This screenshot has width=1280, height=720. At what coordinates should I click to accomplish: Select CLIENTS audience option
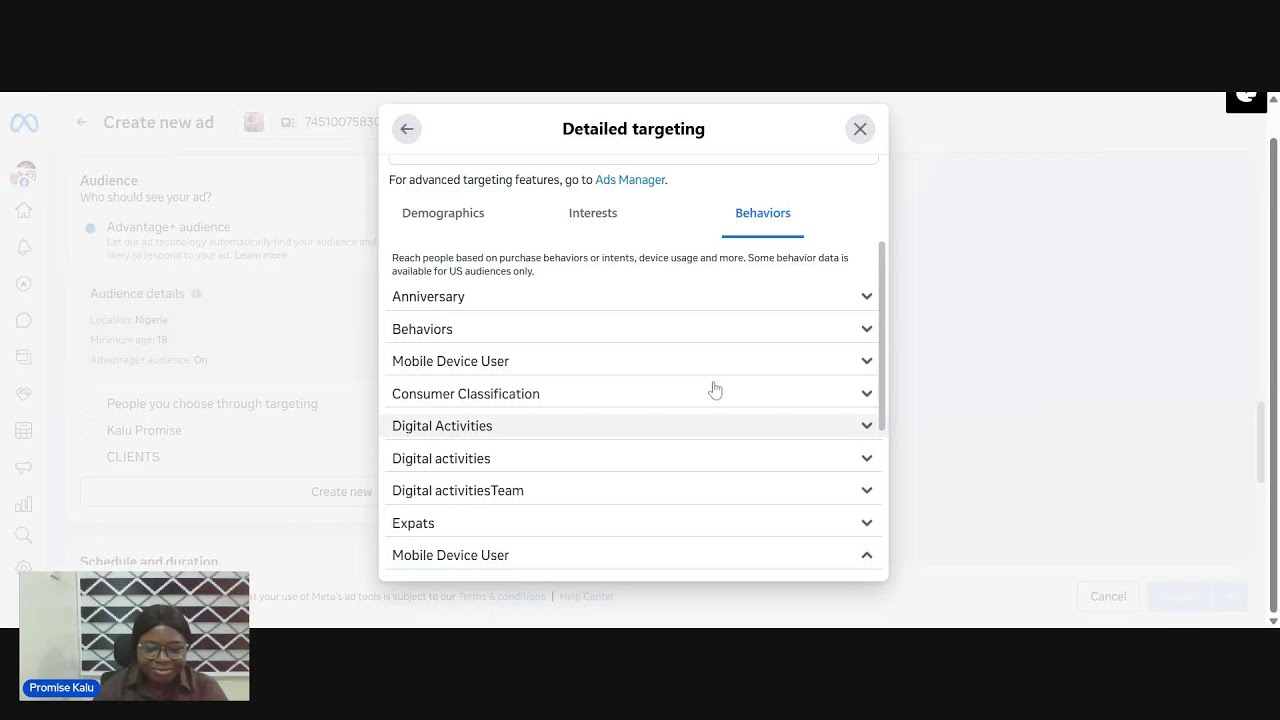[133, 457]
